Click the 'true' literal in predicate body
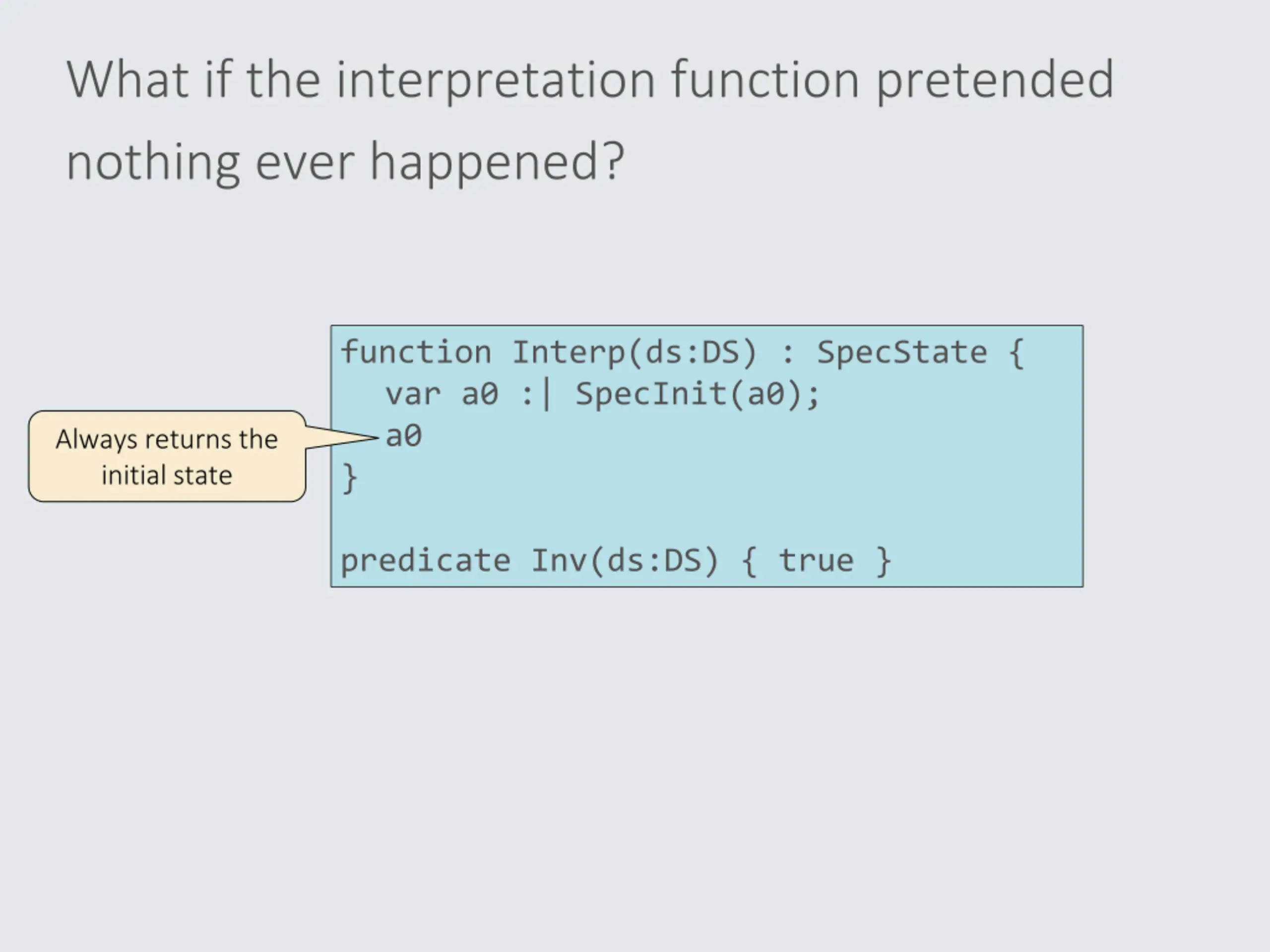1270x952 pixels. pos(816,561)
